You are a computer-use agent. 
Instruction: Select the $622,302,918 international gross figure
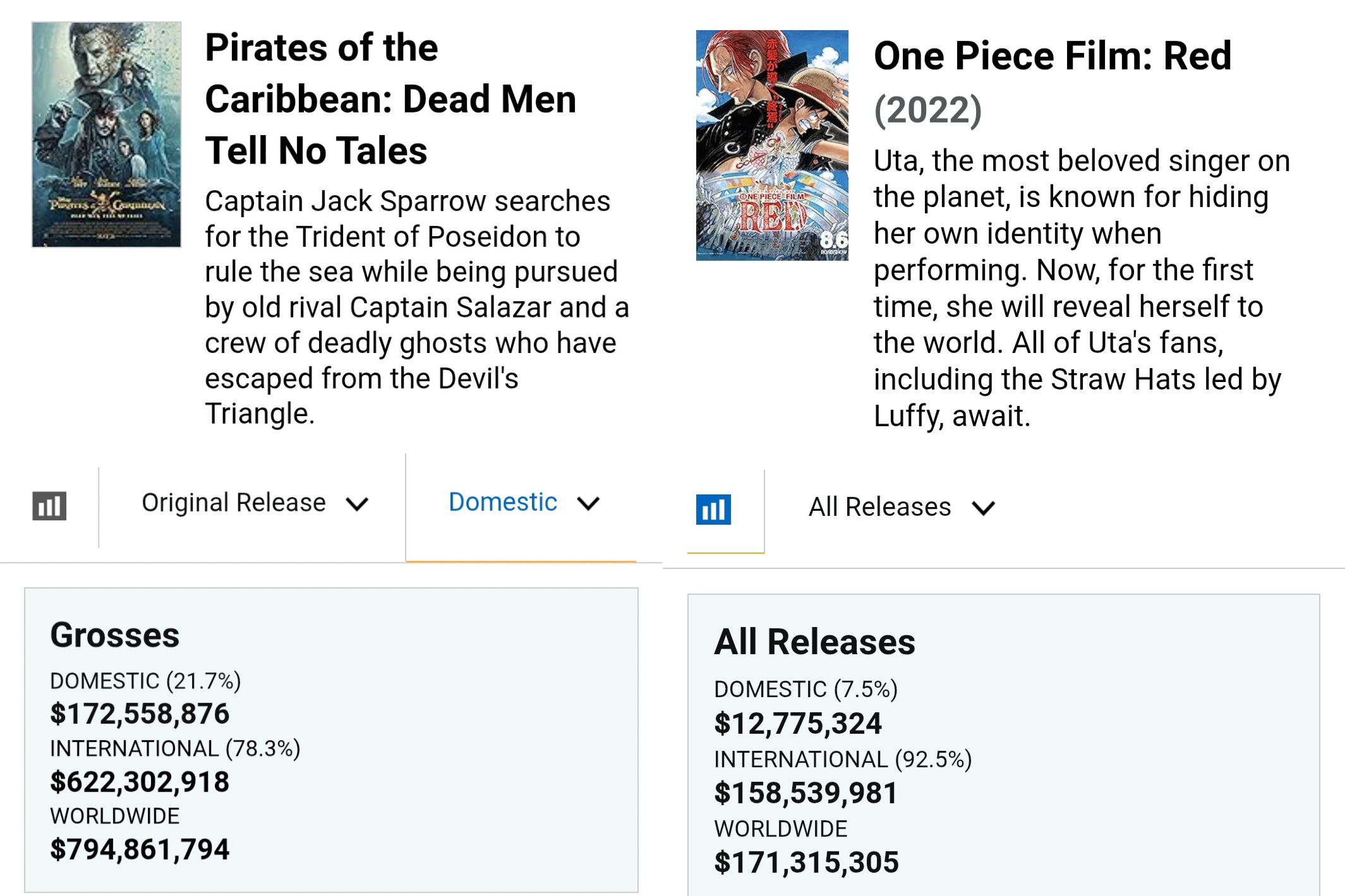coord(140,782)
